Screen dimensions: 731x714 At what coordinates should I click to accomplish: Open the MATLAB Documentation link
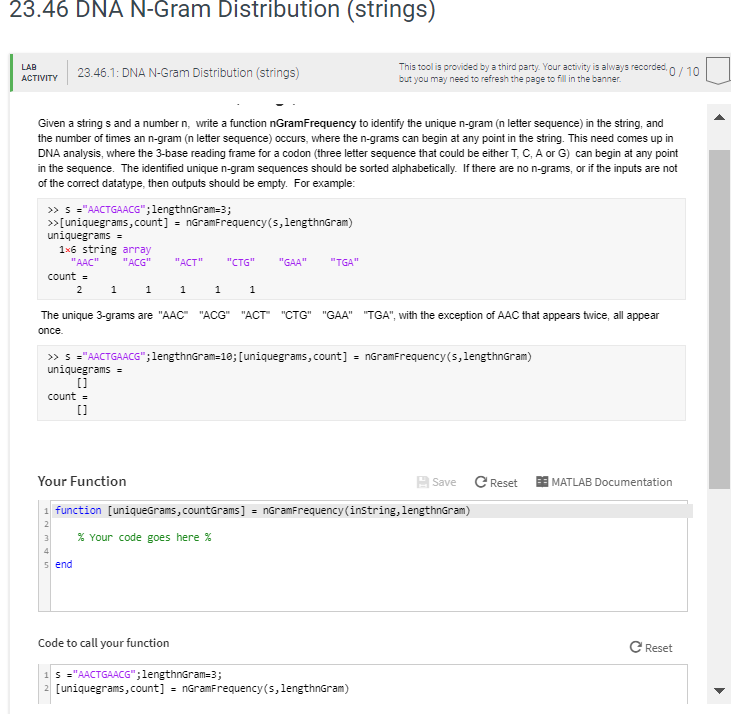(612, 482)
